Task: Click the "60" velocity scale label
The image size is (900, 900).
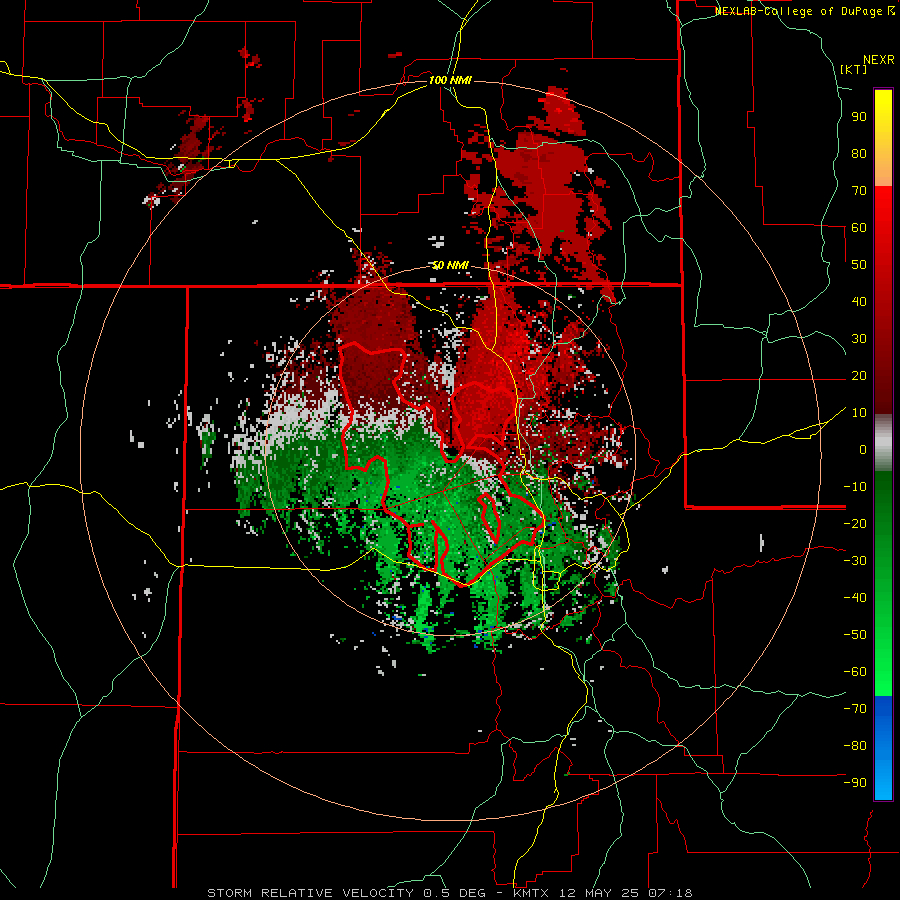Action: tap(859, 227)
